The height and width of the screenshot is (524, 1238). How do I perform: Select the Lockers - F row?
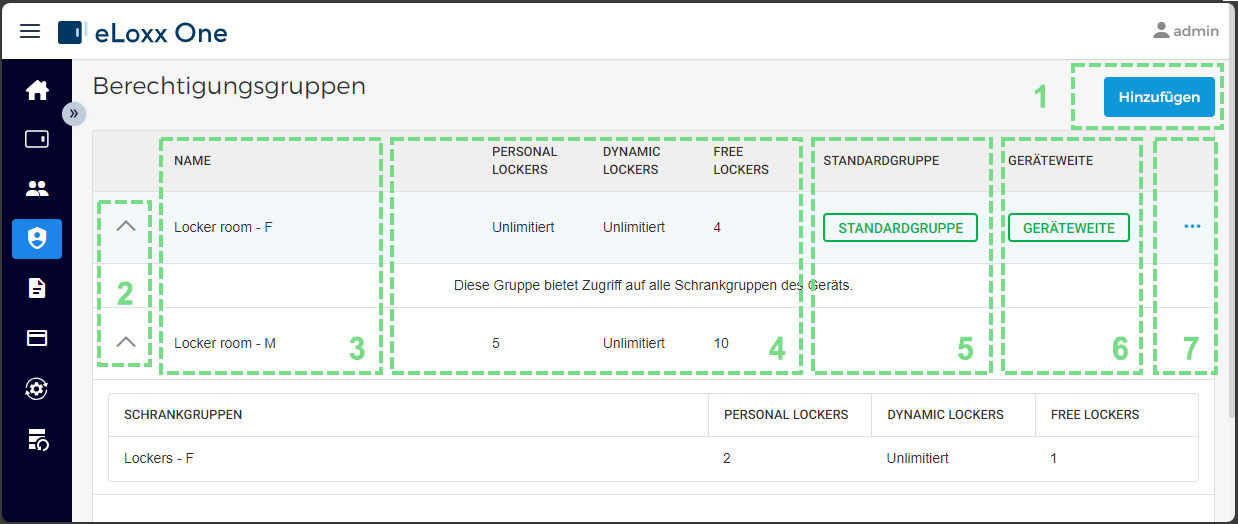coord(653,459)
